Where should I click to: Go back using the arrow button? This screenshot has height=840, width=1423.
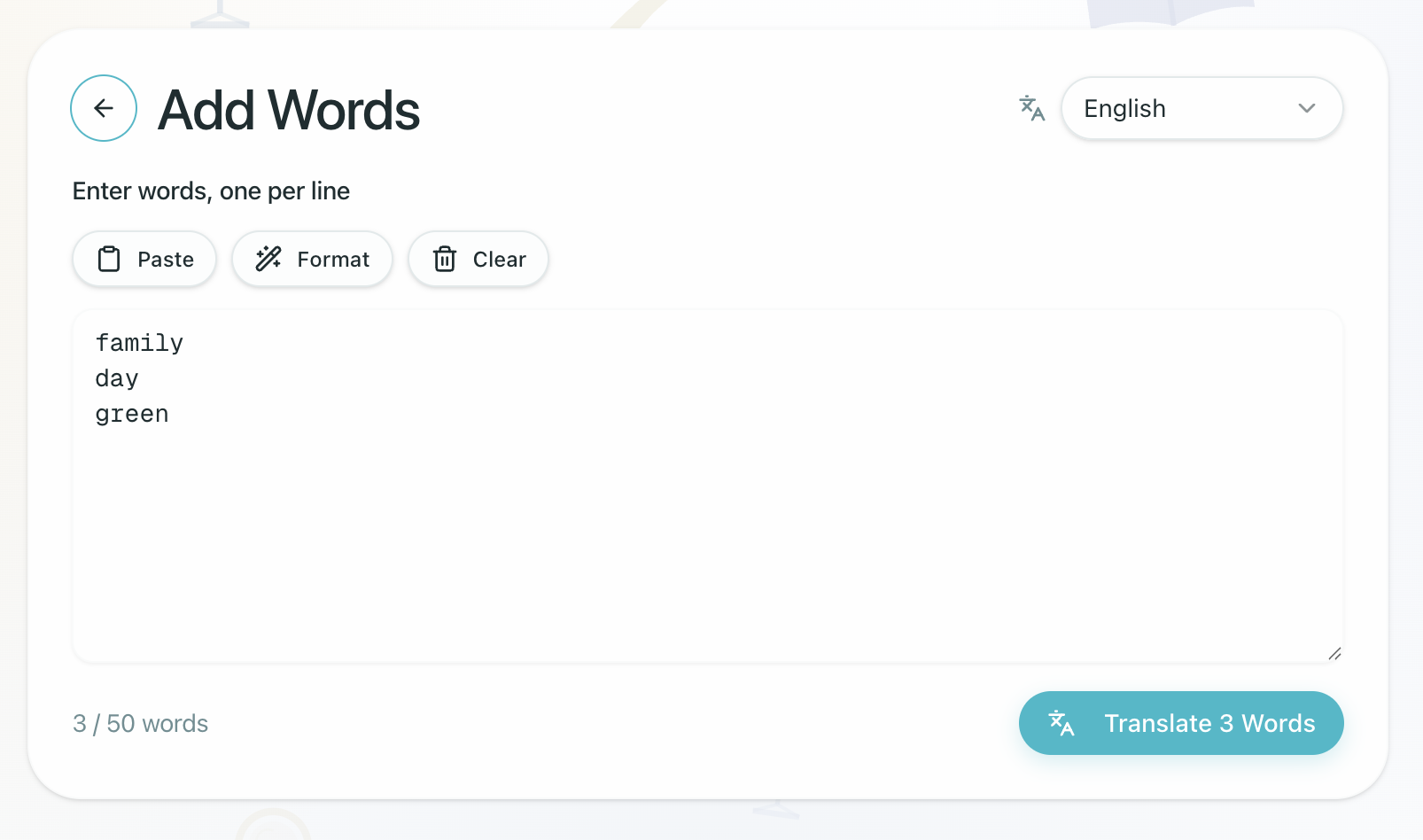coord(104,108)
